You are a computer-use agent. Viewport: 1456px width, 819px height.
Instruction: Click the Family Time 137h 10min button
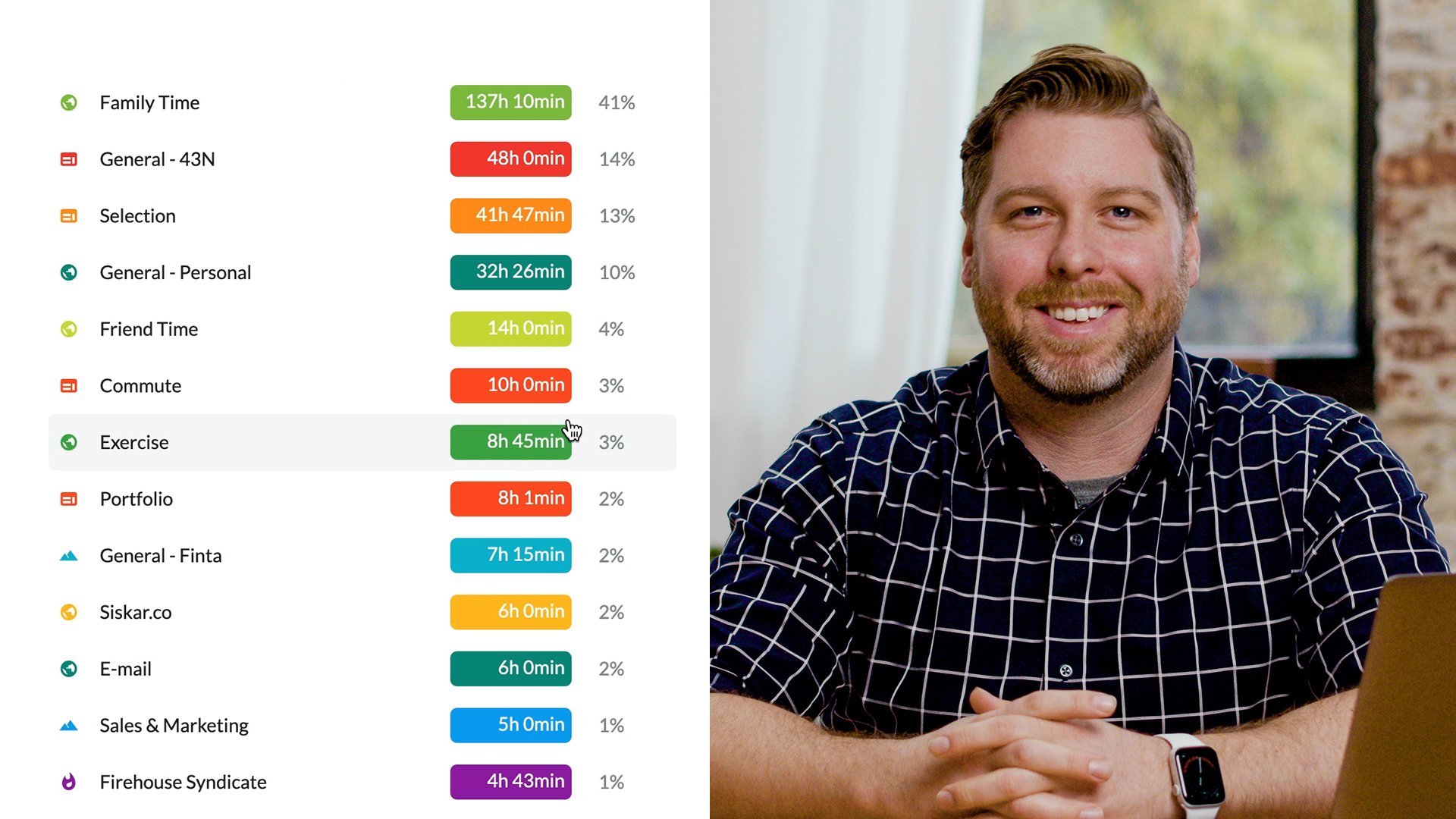[511, 102]
